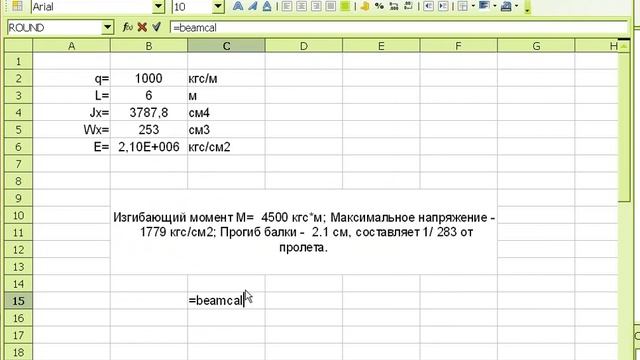Cancel the formula with the red X

click(142, 27)
